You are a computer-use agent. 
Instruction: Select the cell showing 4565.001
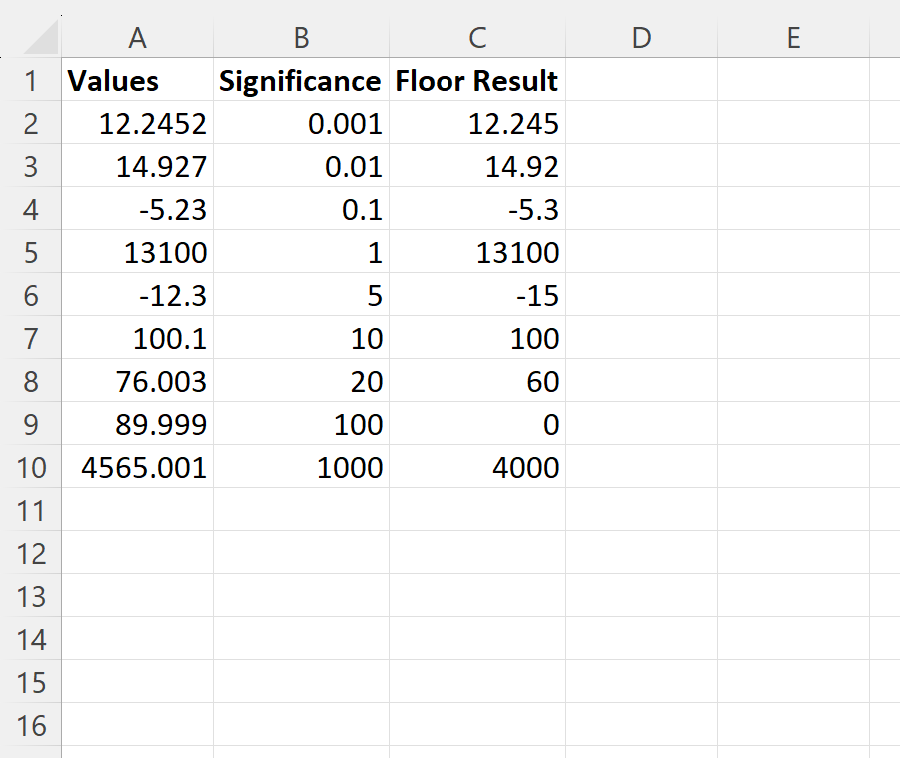137,467
